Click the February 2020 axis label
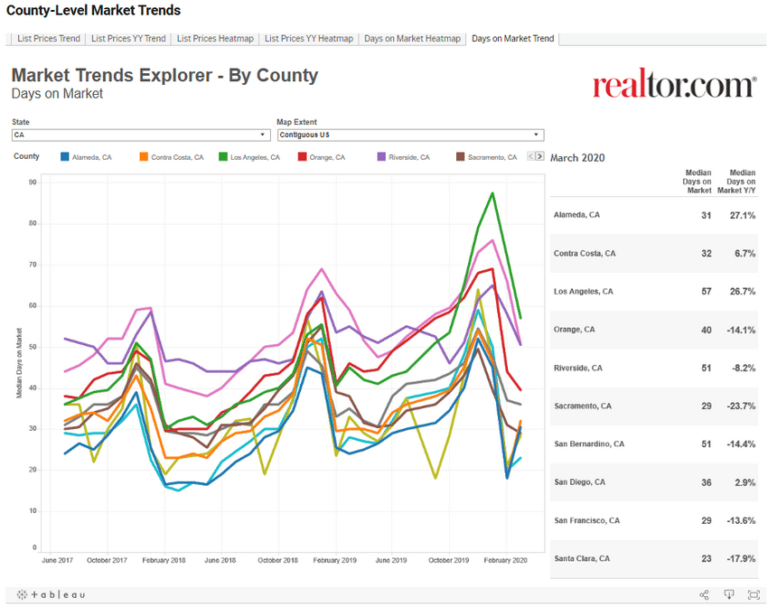Screen dimensions: 768x607 pyautogui.click(x=505, y=560)
